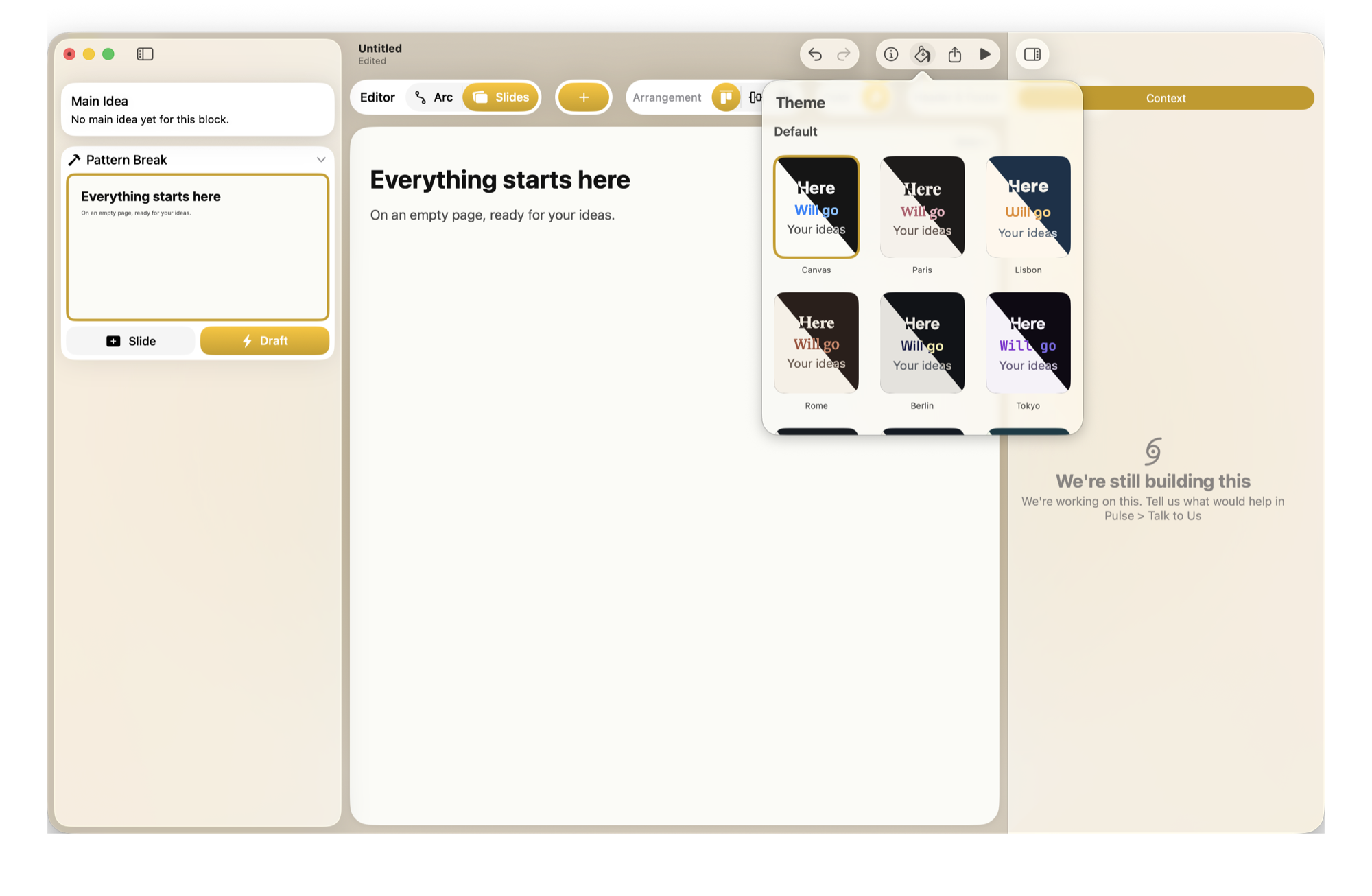1372x896 pixels.
Task: Select the Paris theme
Action: click(922, 207)
